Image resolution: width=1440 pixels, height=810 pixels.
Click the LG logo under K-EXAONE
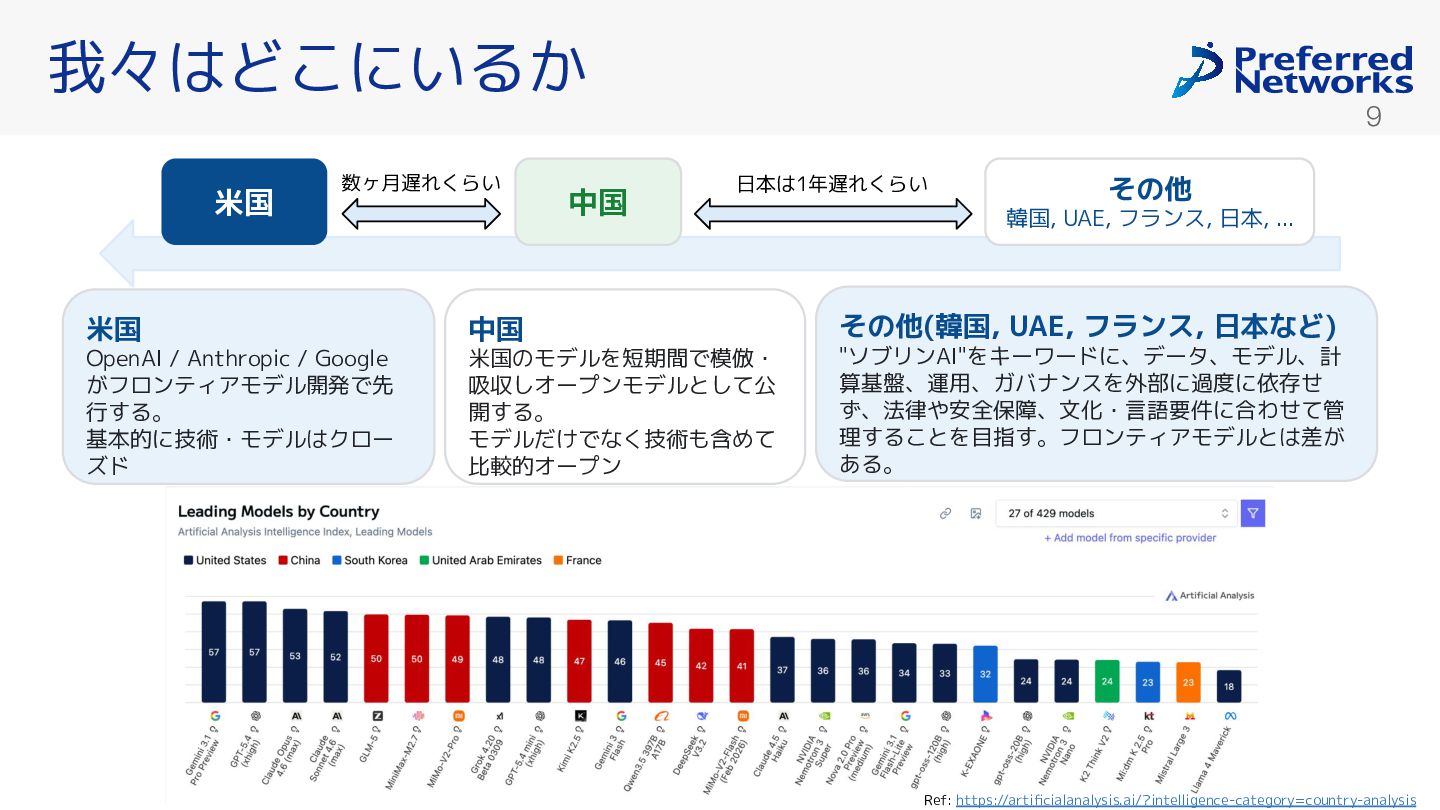click(986, 716)
